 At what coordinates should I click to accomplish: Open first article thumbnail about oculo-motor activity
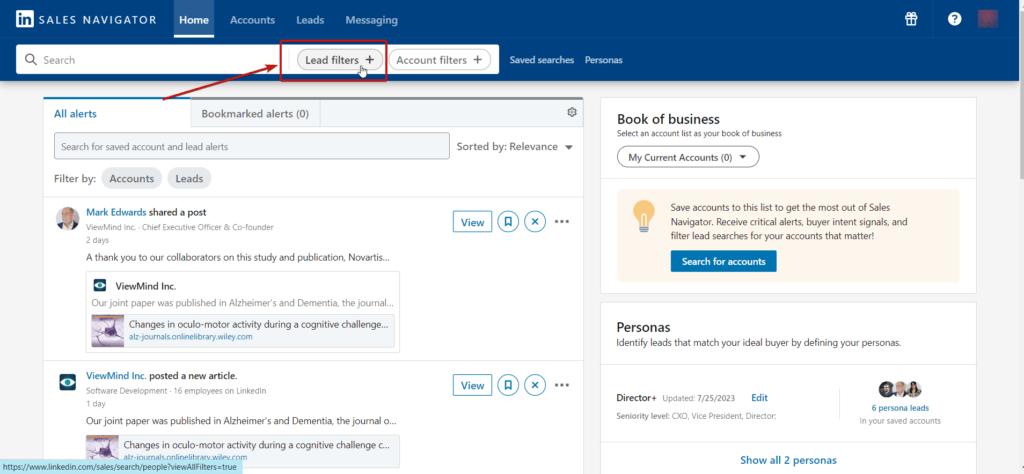(108, 330)
